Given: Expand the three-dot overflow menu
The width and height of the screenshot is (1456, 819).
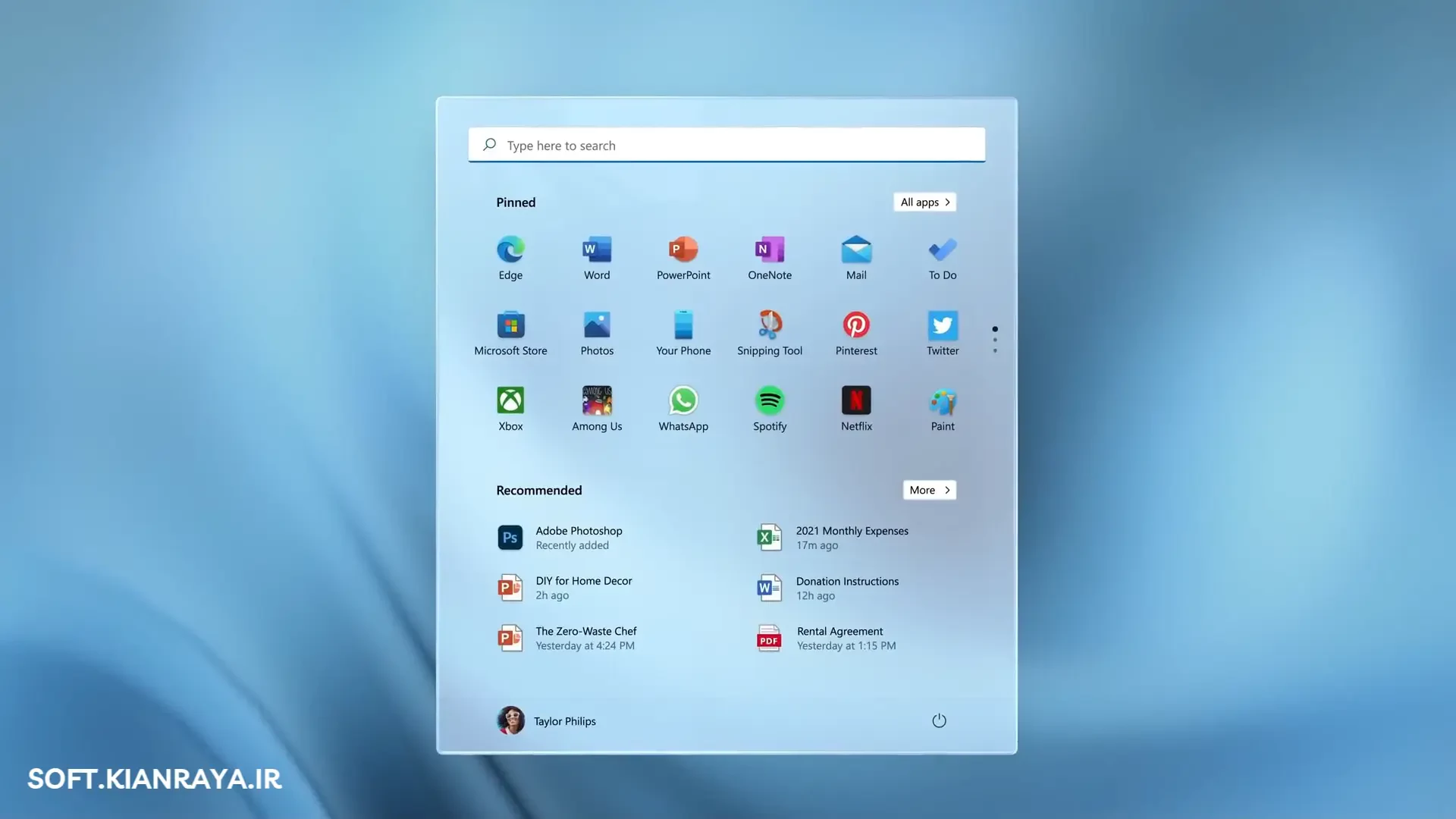Looking at the screenshot, I should click(994, 340).
